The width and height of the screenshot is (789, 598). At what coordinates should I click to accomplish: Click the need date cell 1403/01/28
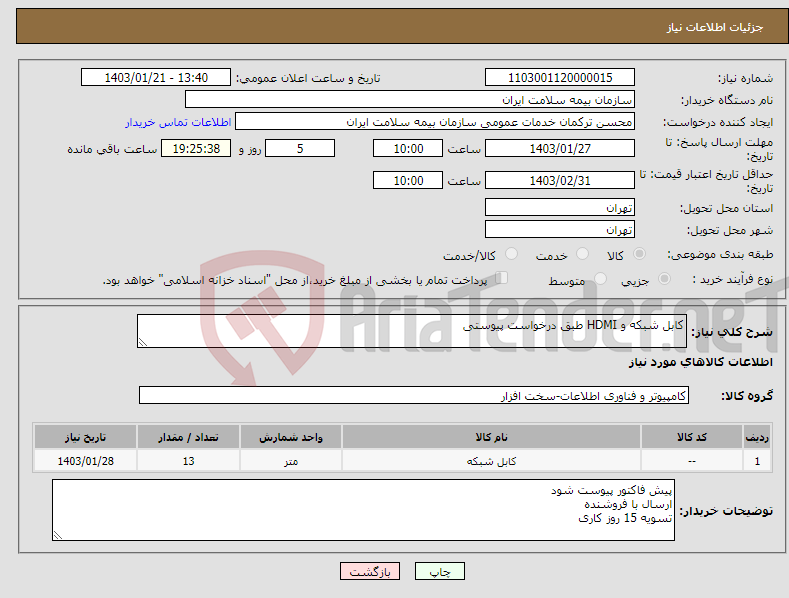point(86,461)
